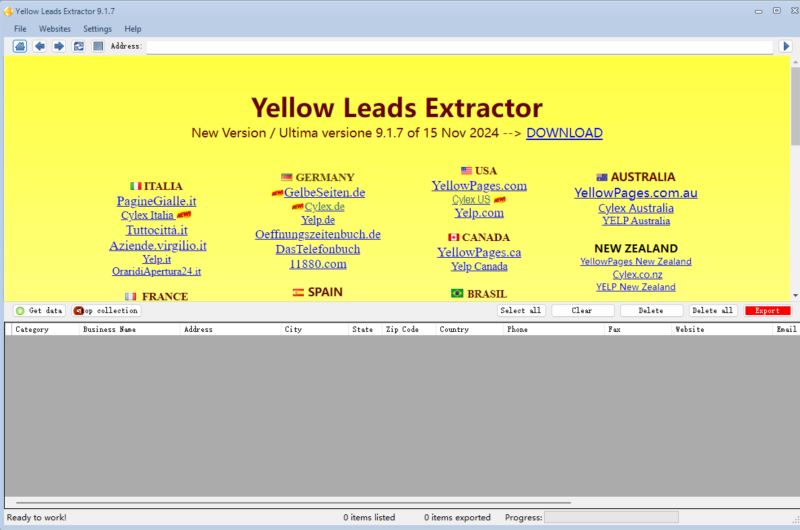
Task: Open the Cylex Italia link
Action: tap(147, 215)
